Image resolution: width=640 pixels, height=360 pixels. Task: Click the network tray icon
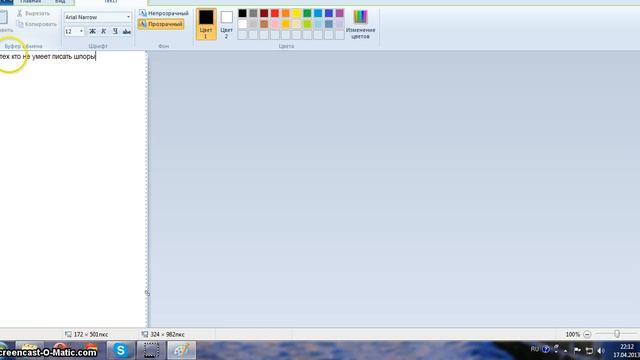click(x=589, y=350)
